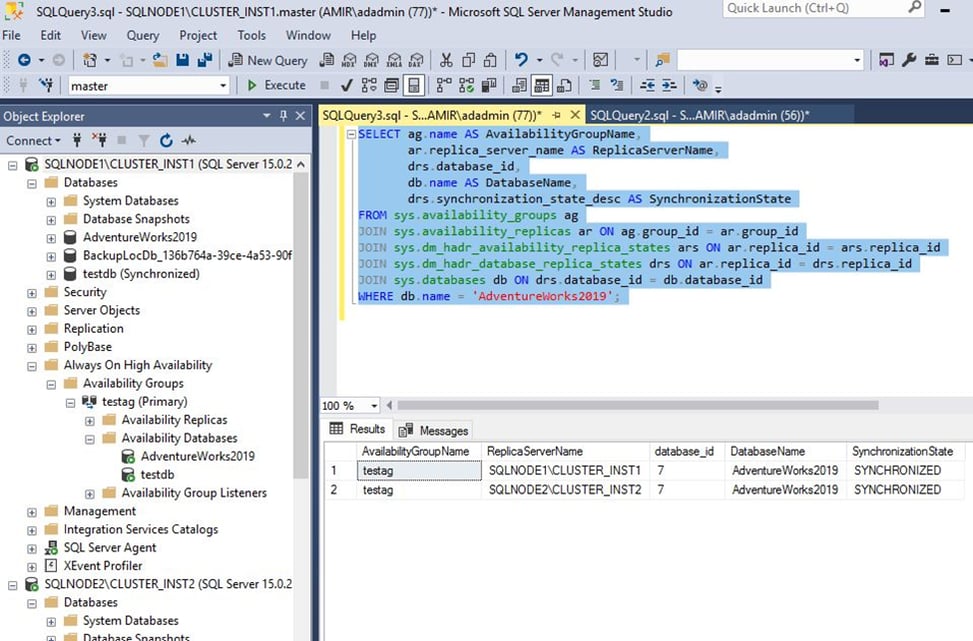
Task: Stop auto-hide by clicking the Object Explorer pin
Action: pos(283,115)
